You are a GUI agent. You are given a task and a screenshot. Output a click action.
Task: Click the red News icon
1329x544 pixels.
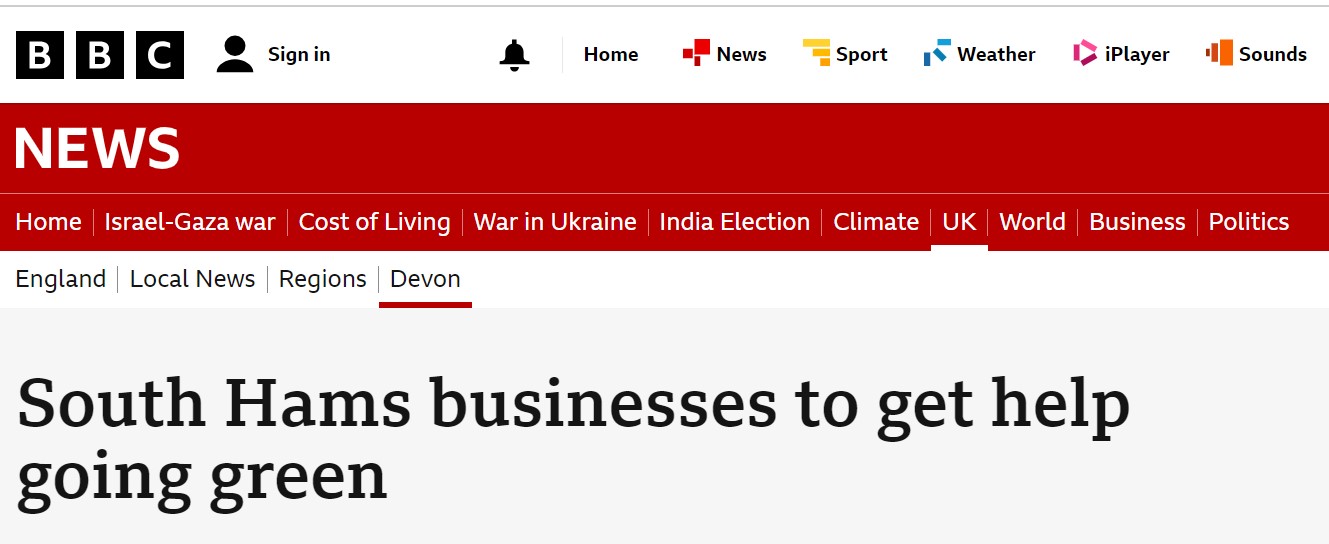(x=696, y=53)
